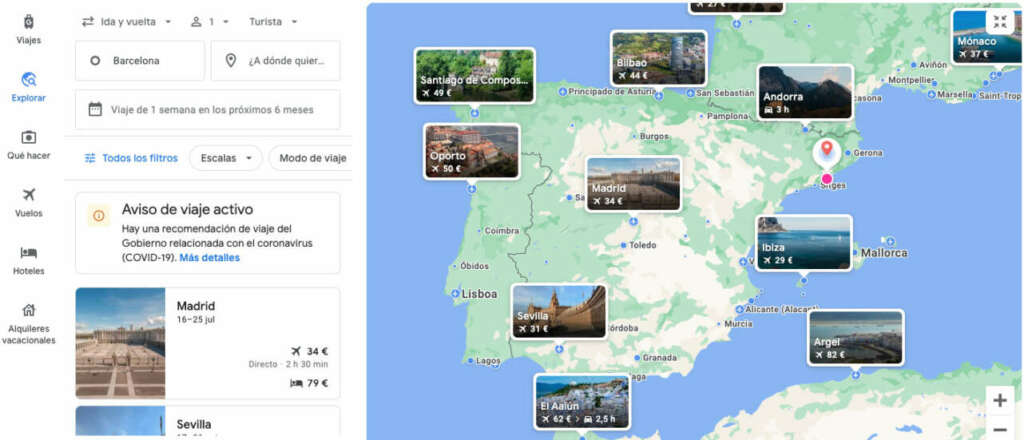Click the Toledo label on the map

(x=642, y=245)
